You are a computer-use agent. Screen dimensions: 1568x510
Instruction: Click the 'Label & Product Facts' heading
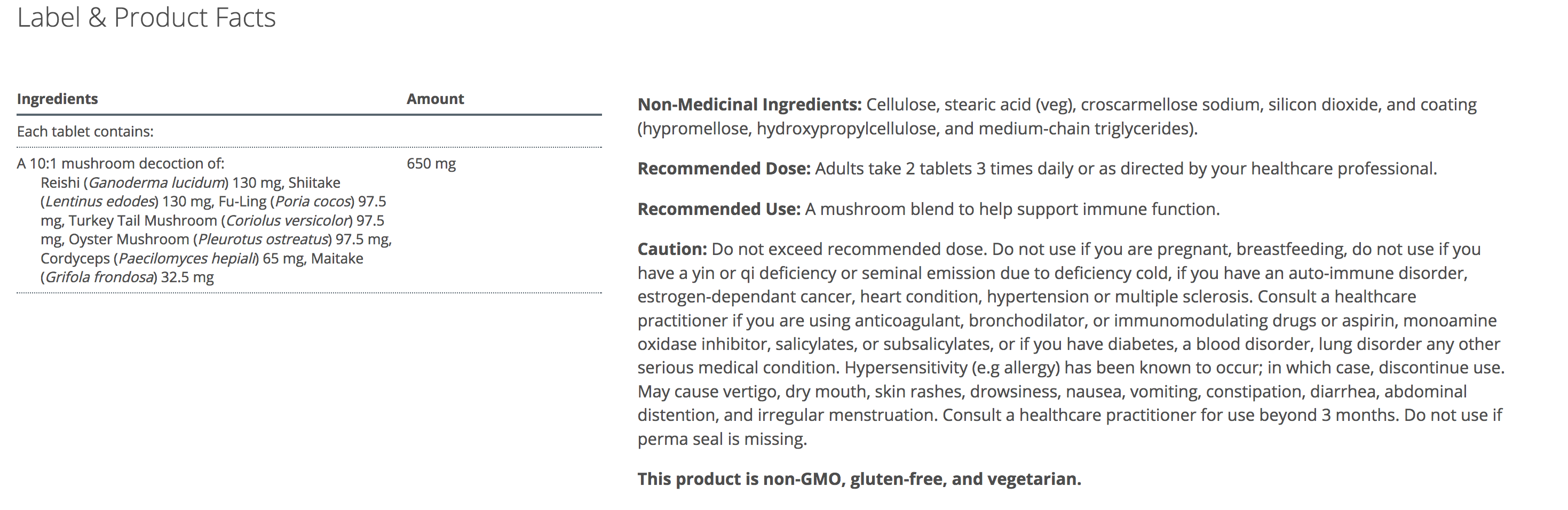click(146, 18)
